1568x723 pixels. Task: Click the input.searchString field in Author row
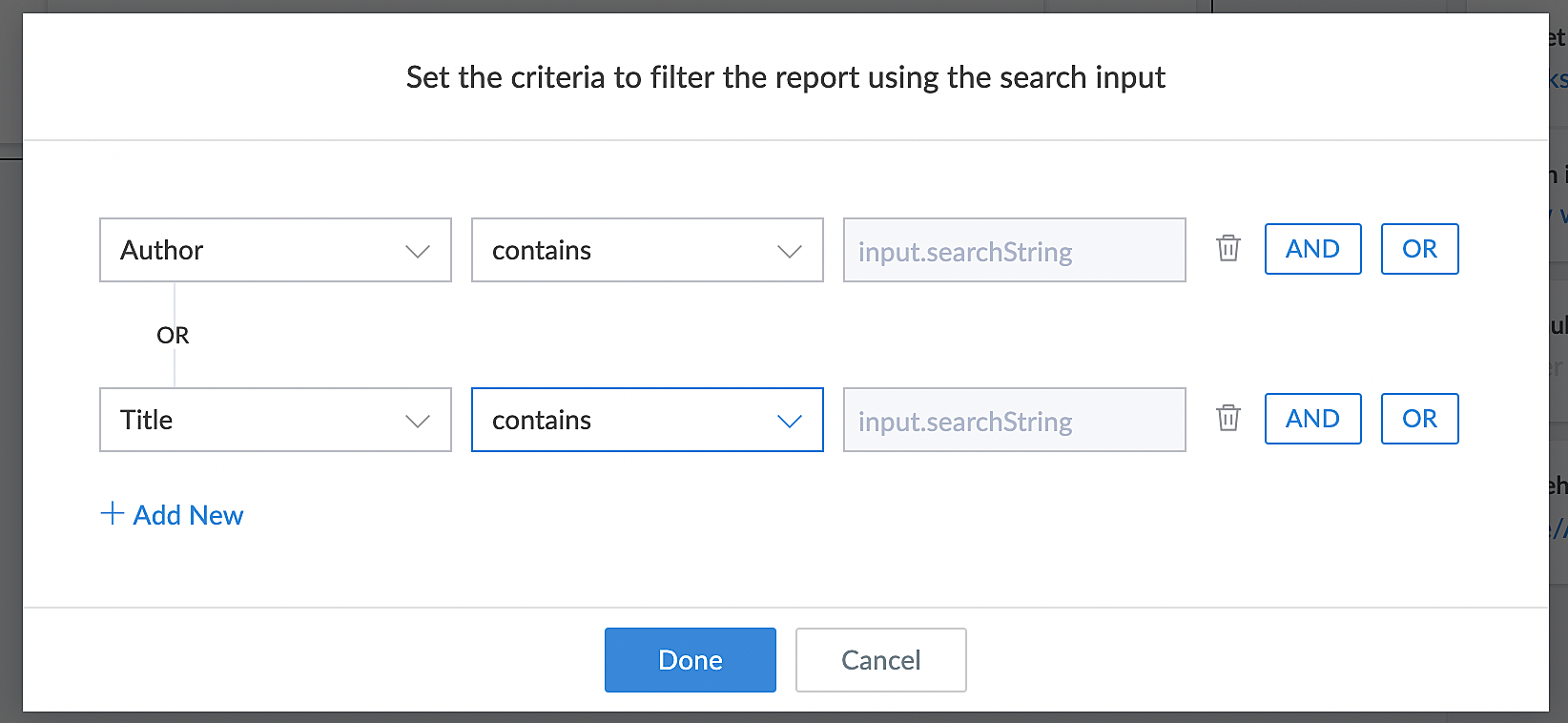tap(1014, 251)
